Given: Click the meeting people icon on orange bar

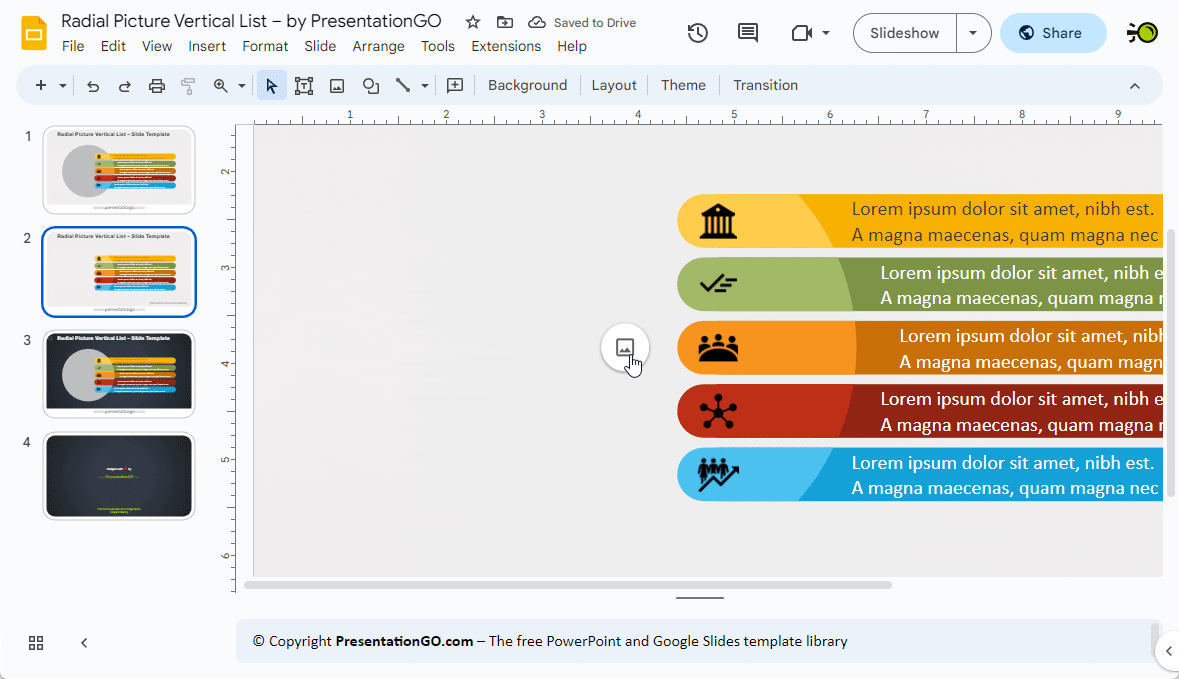Looking at the screenshot, I should tap(718, 347).
